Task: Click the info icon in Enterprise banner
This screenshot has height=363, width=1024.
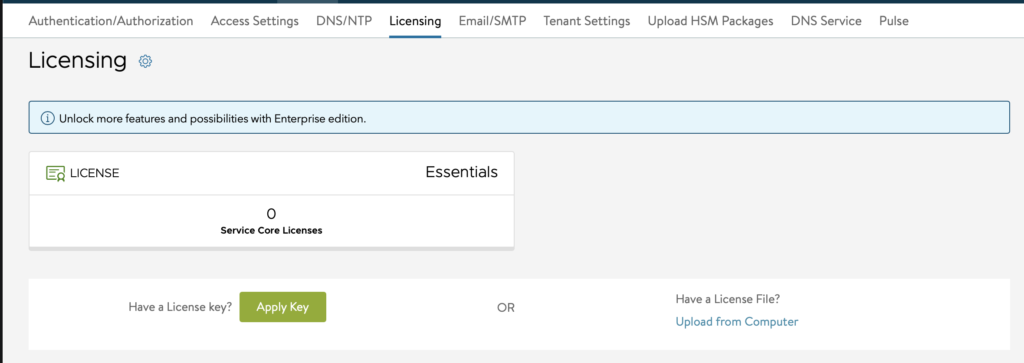Action: click(x=48, y=119)
